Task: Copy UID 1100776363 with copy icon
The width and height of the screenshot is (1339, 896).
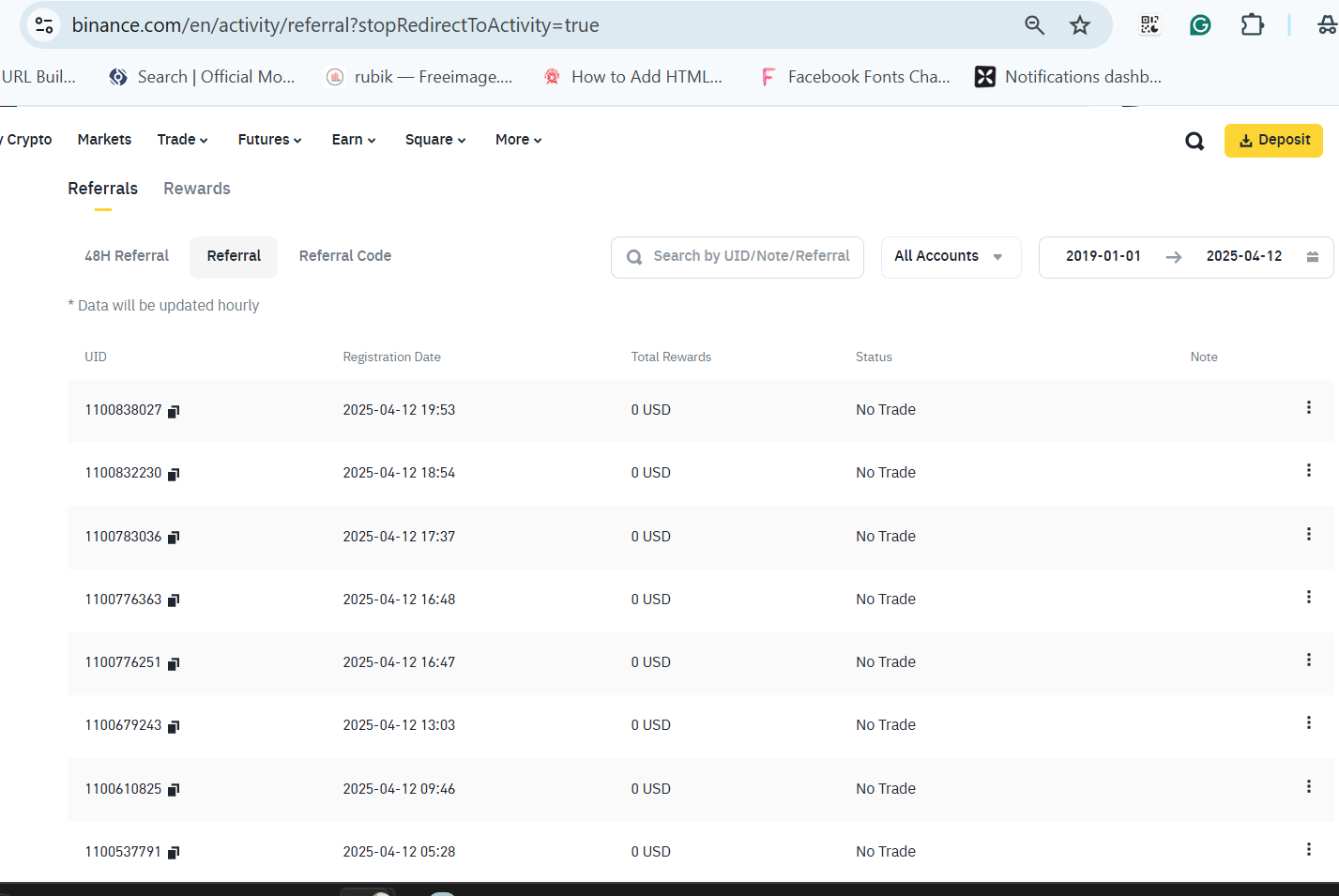Action: point(174,600)
